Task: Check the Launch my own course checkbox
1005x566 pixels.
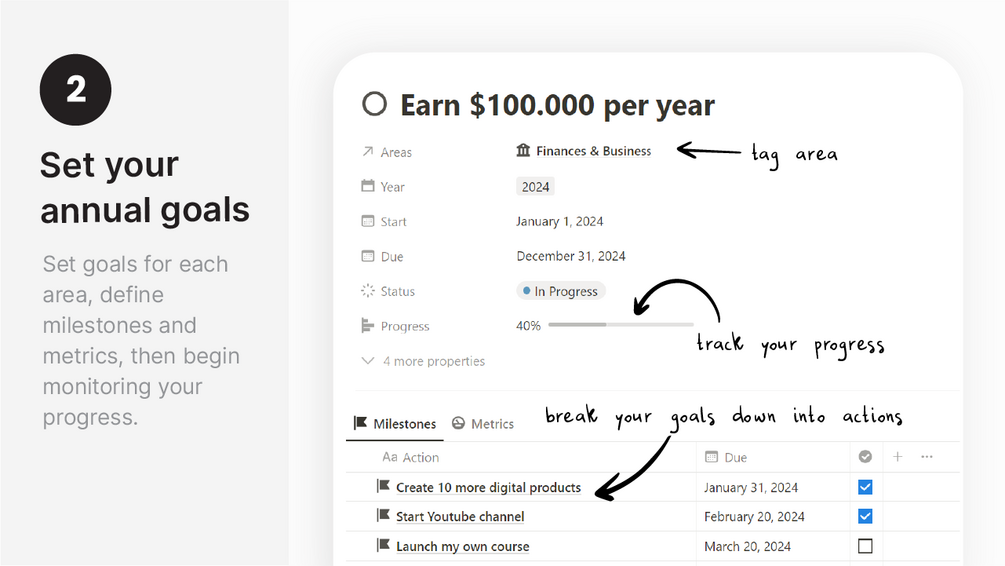Action: click(x=865, y=546)
